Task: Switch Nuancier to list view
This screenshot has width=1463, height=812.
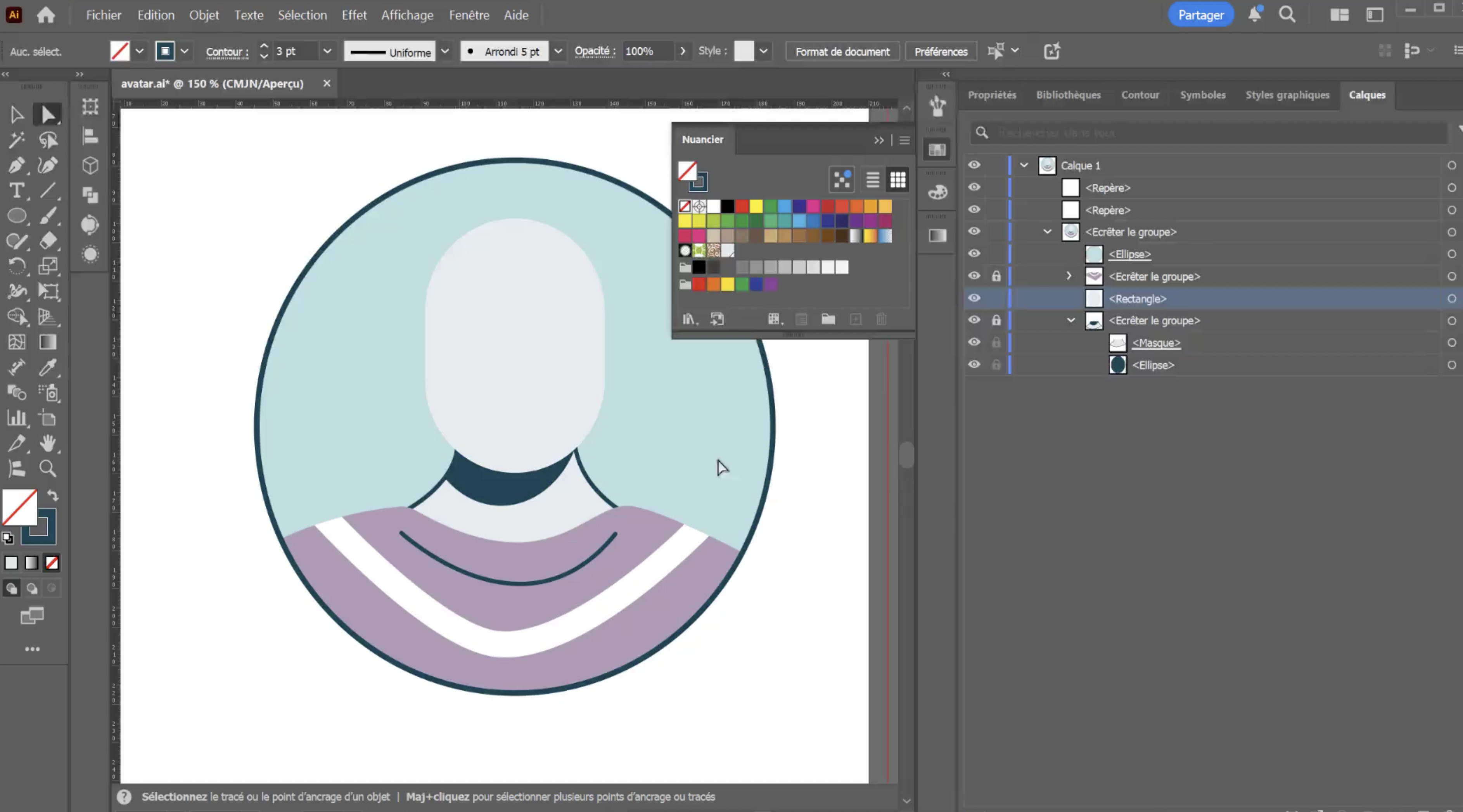Action: 873,180
